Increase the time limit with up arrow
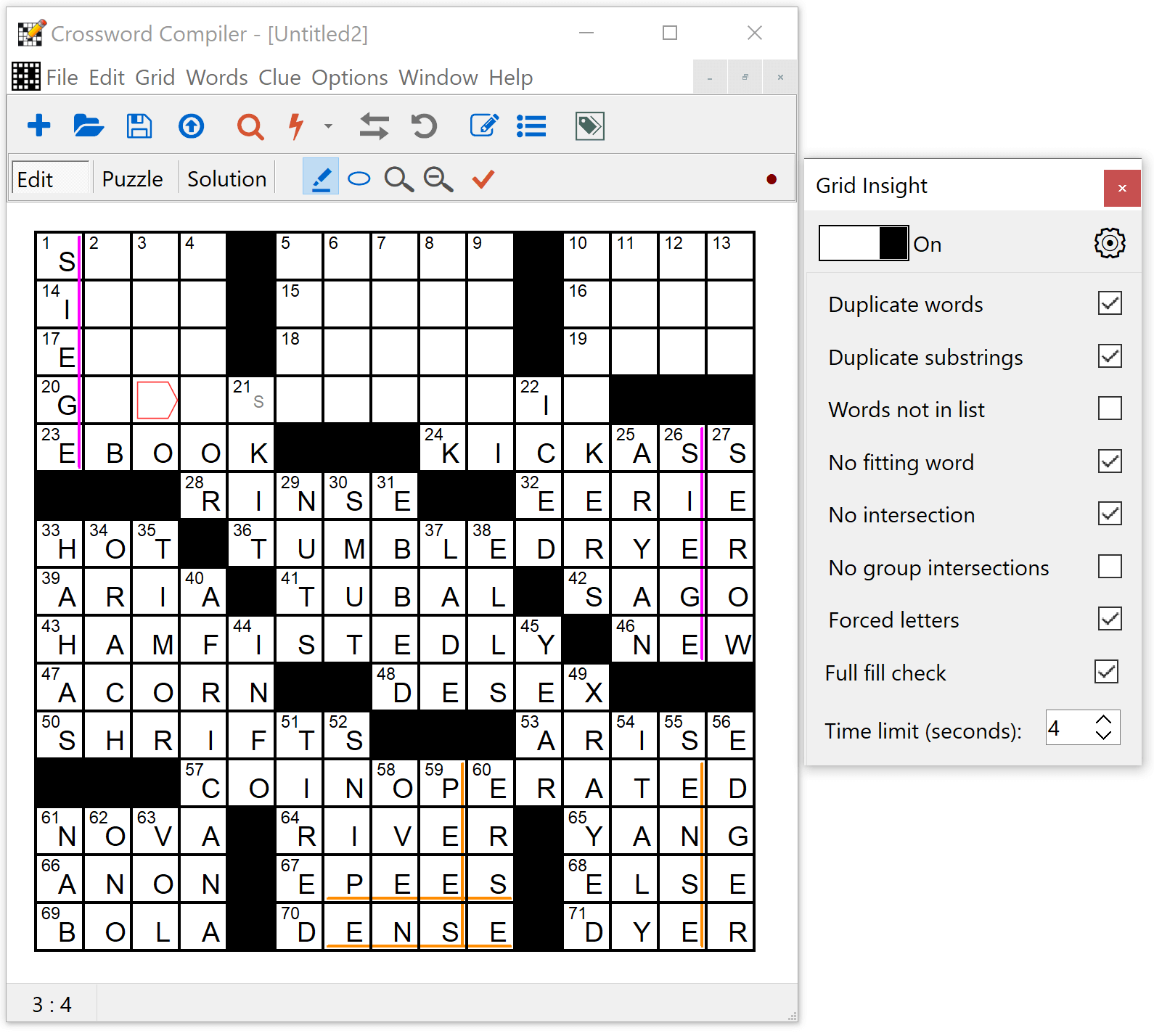The height and width of the screenshot is (1036, 1154). (x=1103, y=720)
